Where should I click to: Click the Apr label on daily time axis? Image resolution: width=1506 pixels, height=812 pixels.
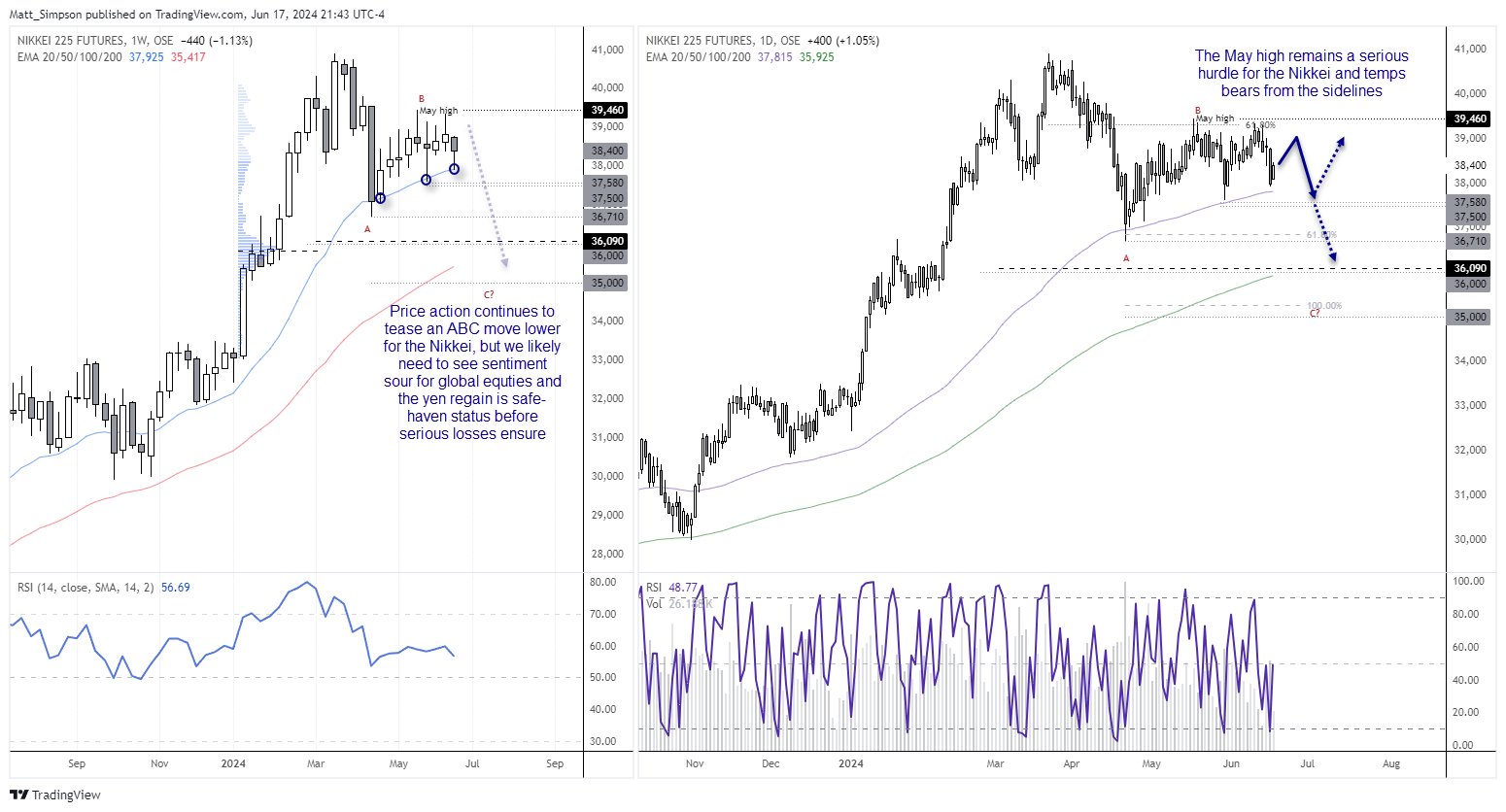tap(1072, 763)
